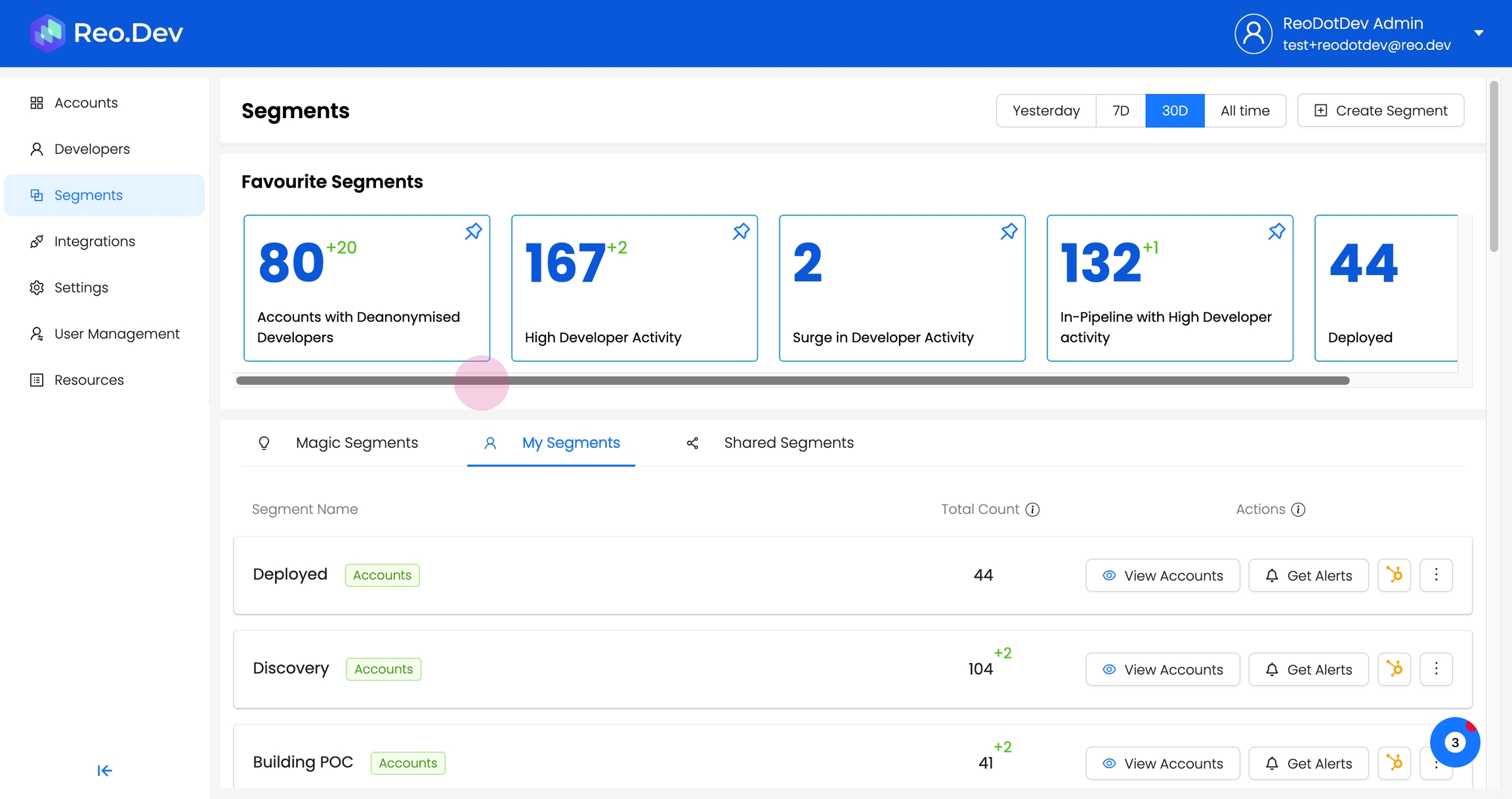
Task: Click Get Alerts for the Discovery segment
Action: click(1308, 669)
